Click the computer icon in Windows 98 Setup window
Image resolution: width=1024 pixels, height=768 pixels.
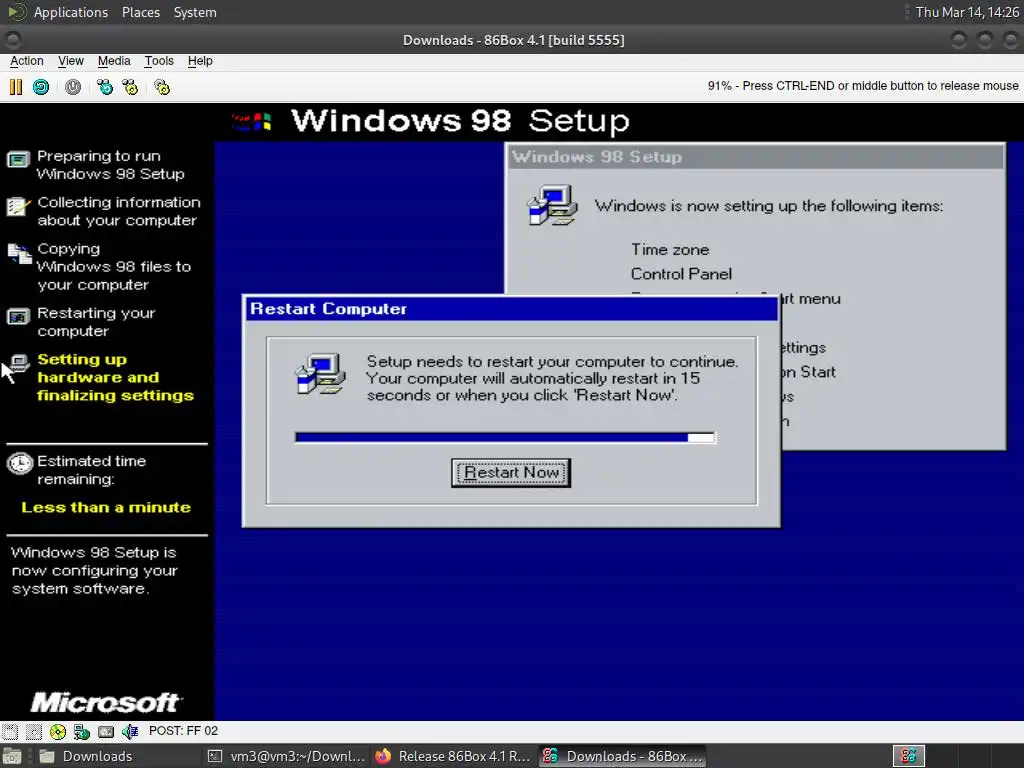click(552, 205)
